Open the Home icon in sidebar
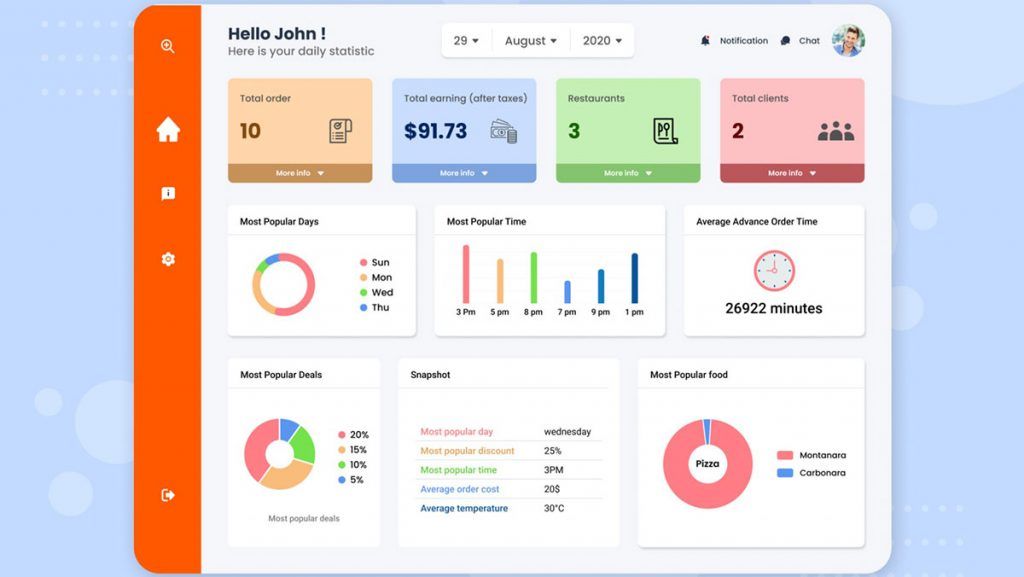Viewport: 1024px width, 577px height. (168, 129)
